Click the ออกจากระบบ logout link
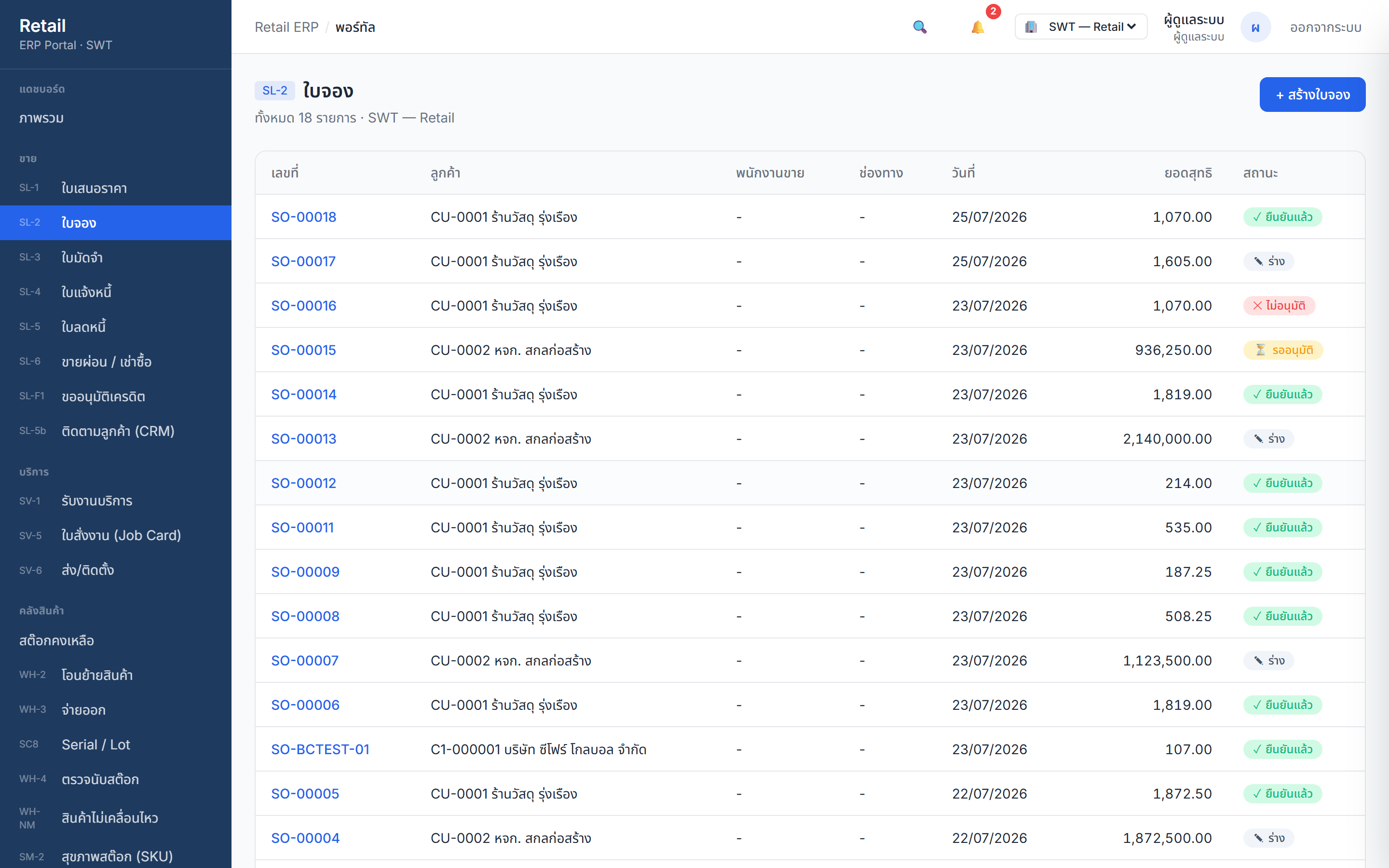1389x868 pixels. [1325, 27]
